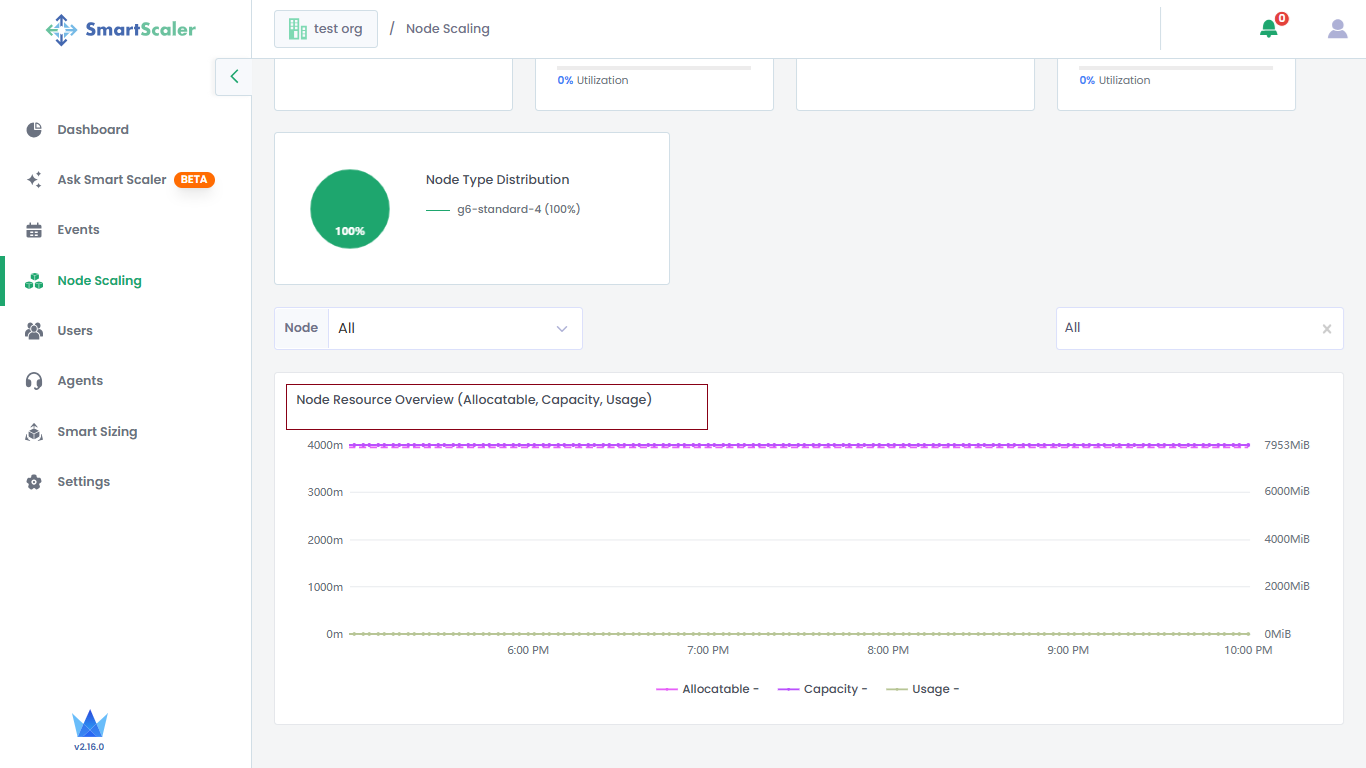Screen dimensions: 1366x768
Task: Navigate to Agents in the sidebar
Action: point(80,381)
